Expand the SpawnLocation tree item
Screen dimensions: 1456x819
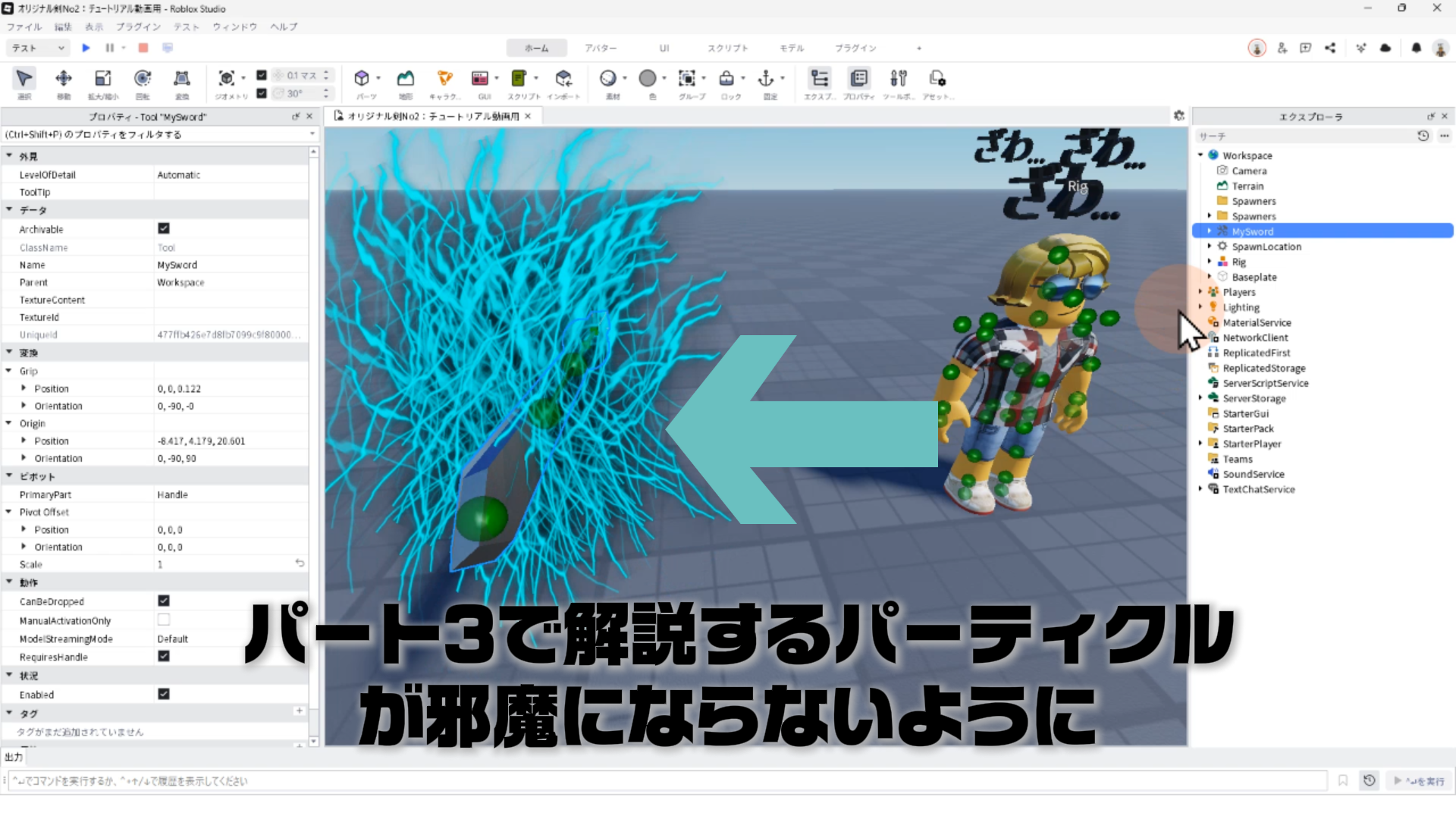click(x=1210, y=246)
